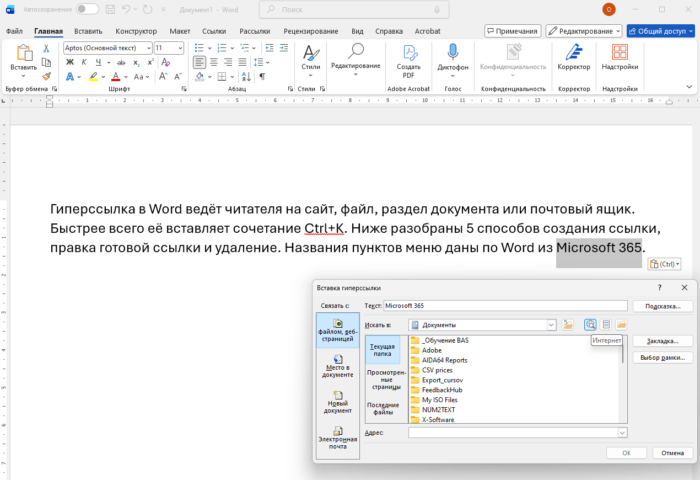Show 'Просмотренные страницы' list

(x=386, y=380)
